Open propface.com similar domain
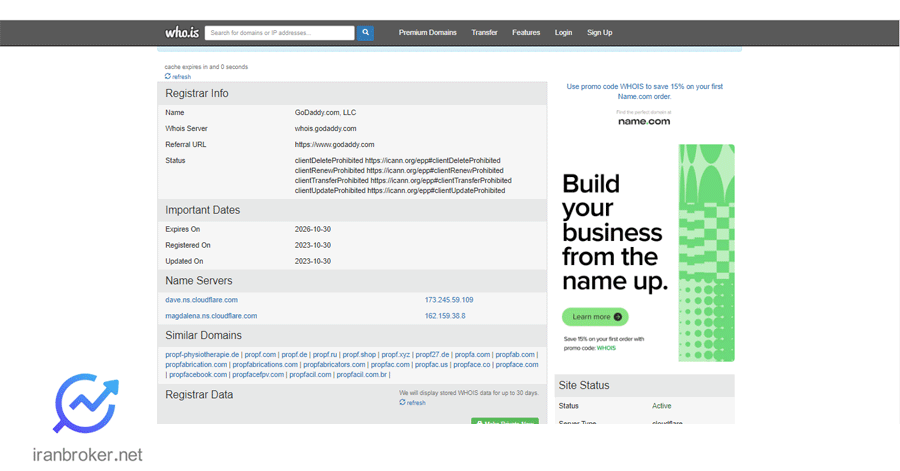 (517, 364)
